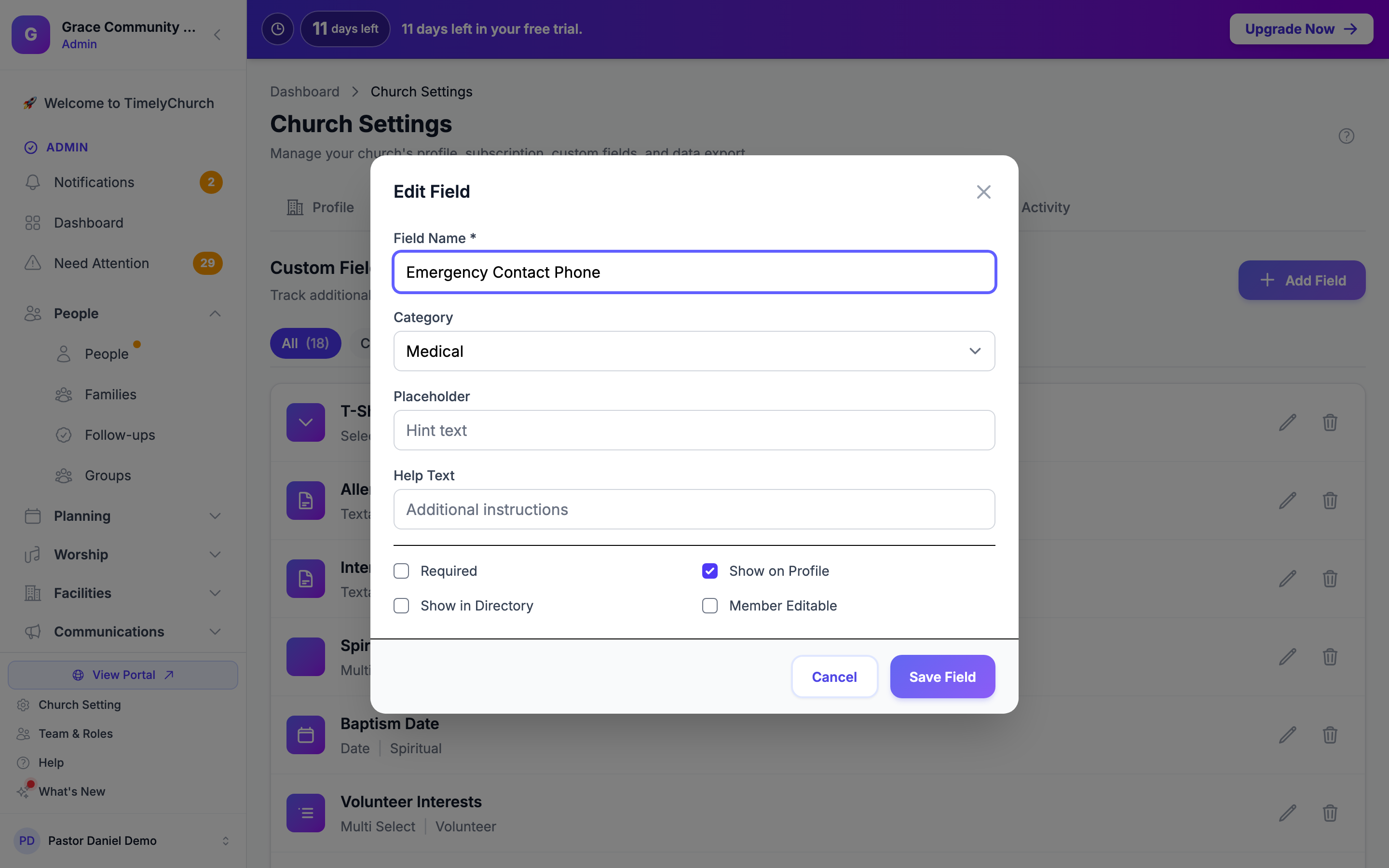
Task: Uncheck Show on Profile
Action: click(x=709, y=570)
